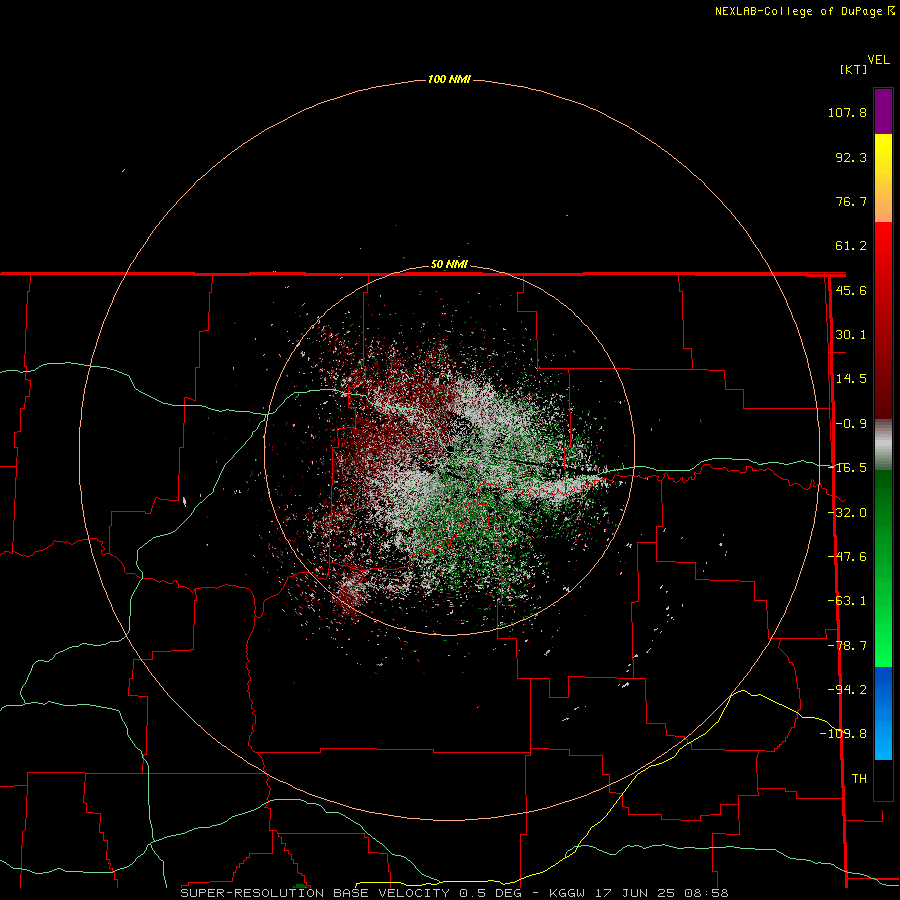This screenshot has width=900, height=900.
Task: Click the 30.1 legend value
Action: [x=851, y=335]
